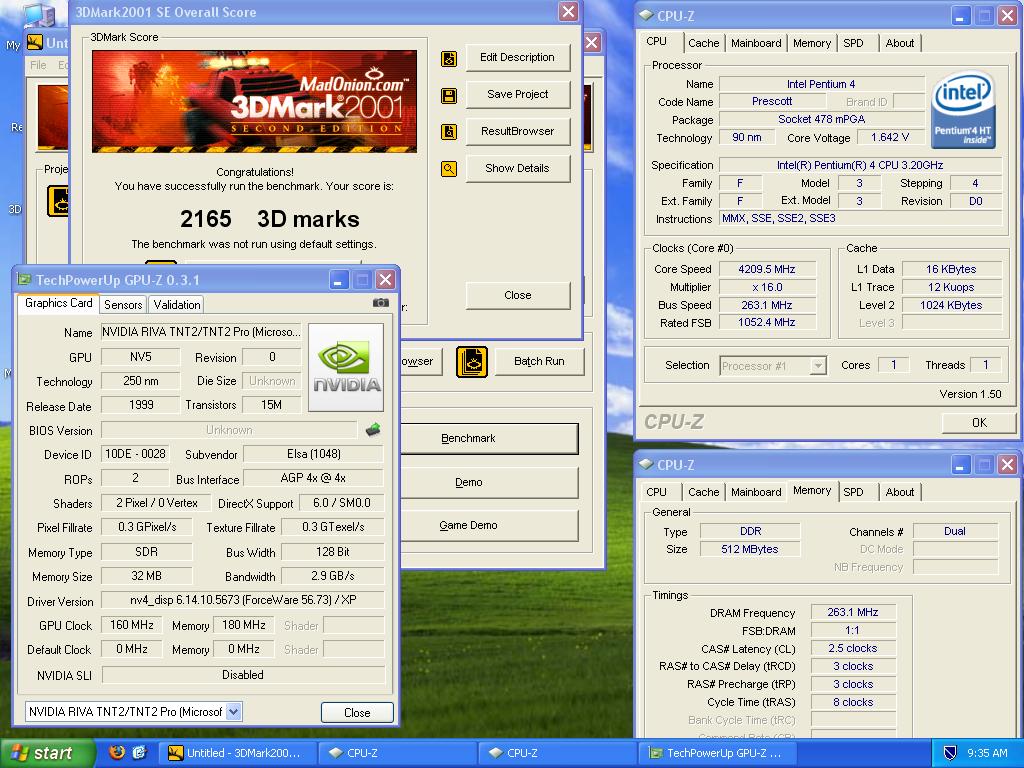Switch to the Validation tab in GPU-Z

177,304
